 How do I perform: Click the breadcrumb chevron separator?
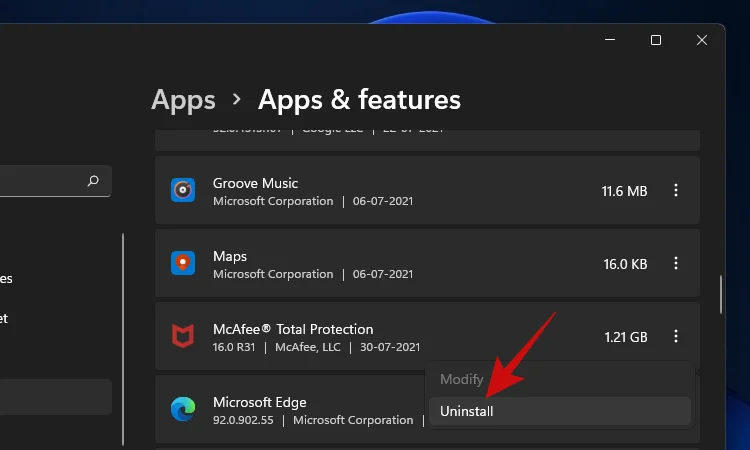tap(236, 99)
